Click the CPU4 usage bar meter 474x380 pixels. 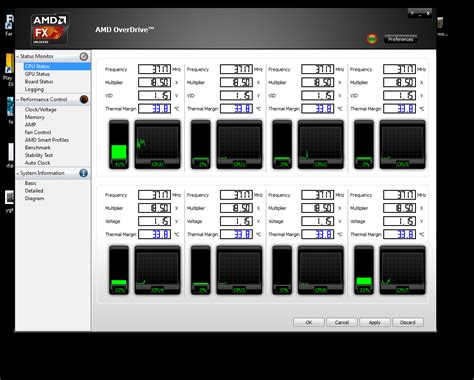point(119,270)
